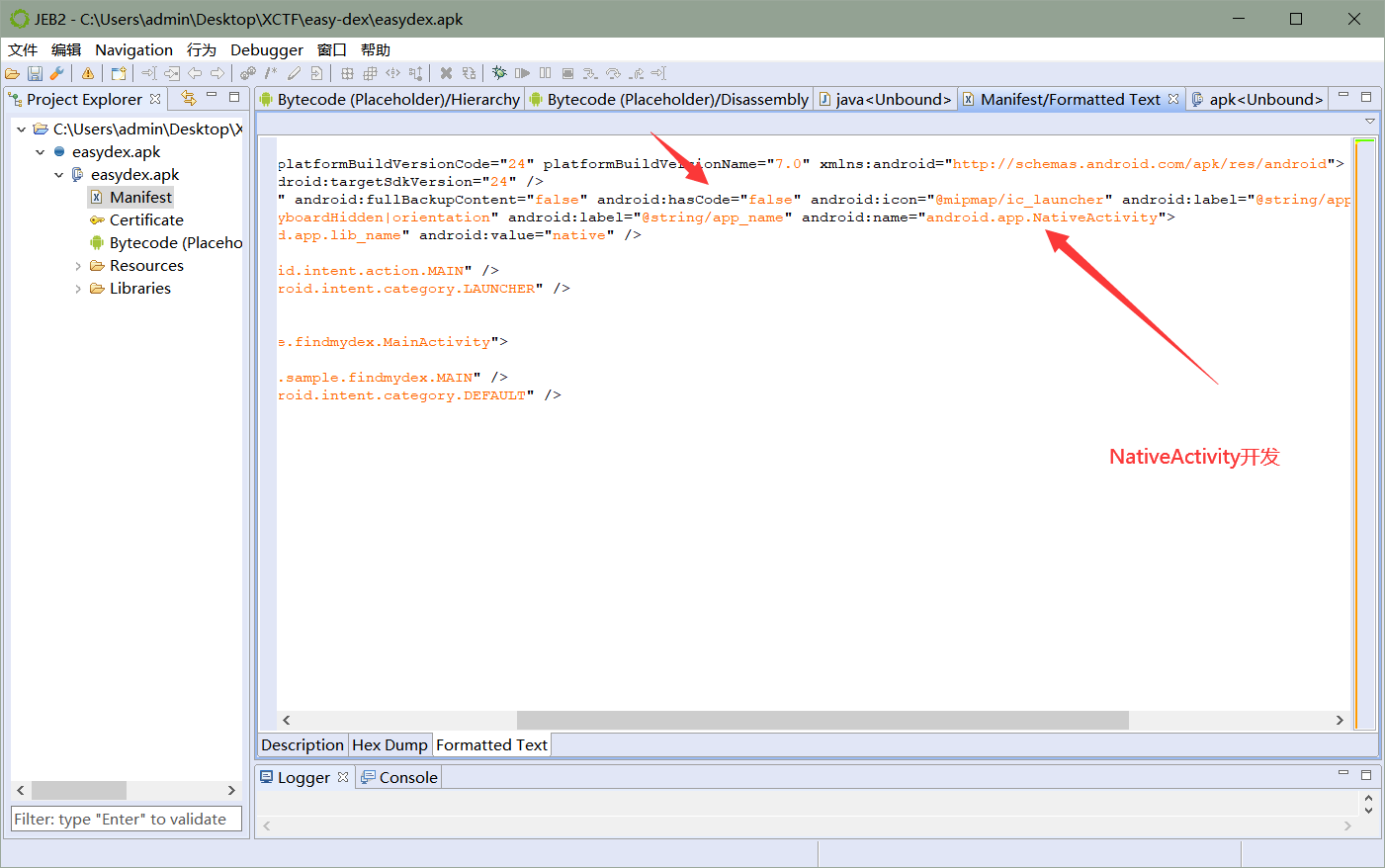Viewport: 1385px width, 868px height.
Task: Click the Project Explorer horizontal scrollbar thumb
Action: pyautogui.click(x=79, y=791)
